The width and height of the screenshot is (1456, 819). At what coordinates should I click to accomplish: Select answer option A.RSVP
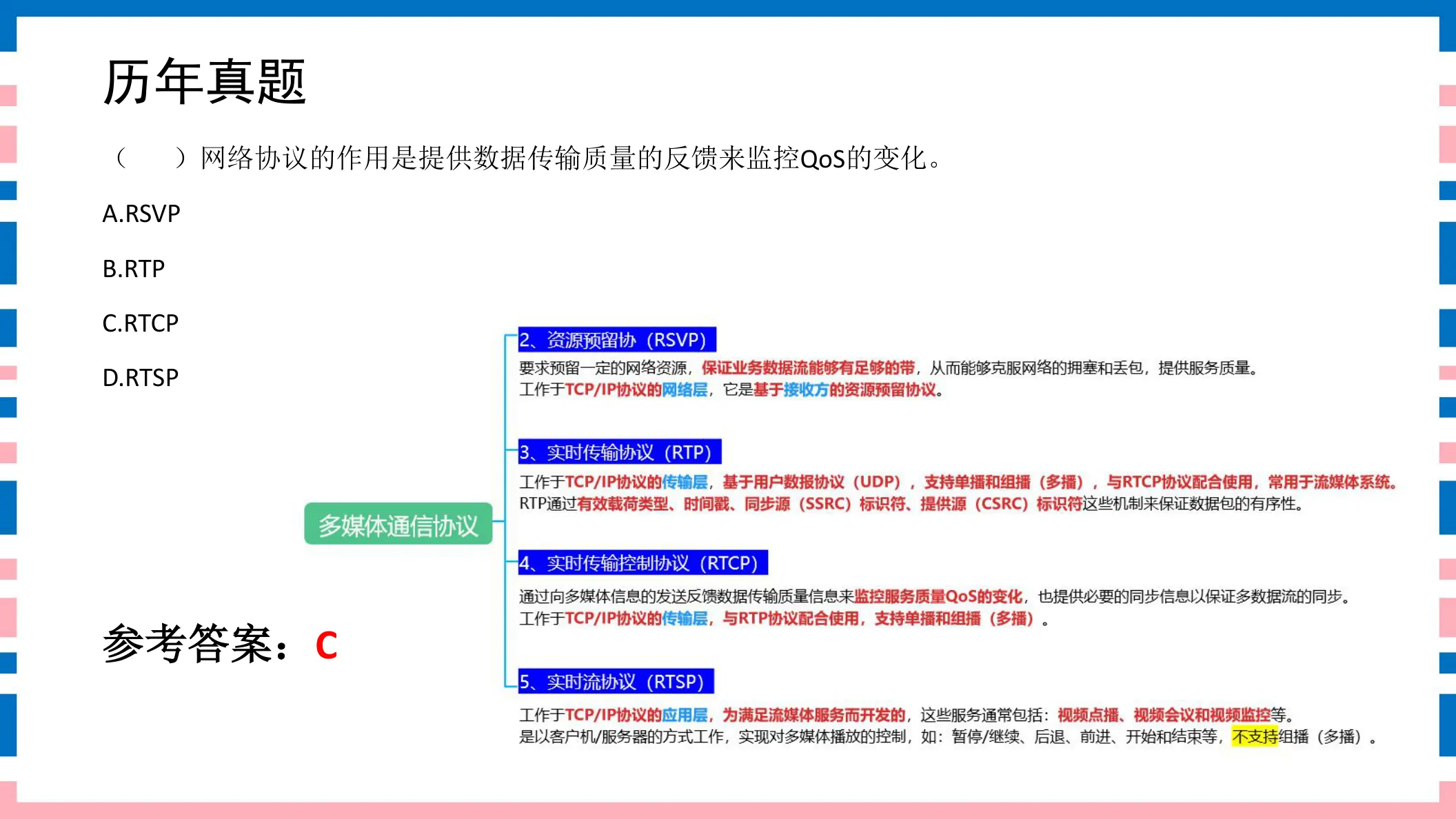[x=141, y=214]
